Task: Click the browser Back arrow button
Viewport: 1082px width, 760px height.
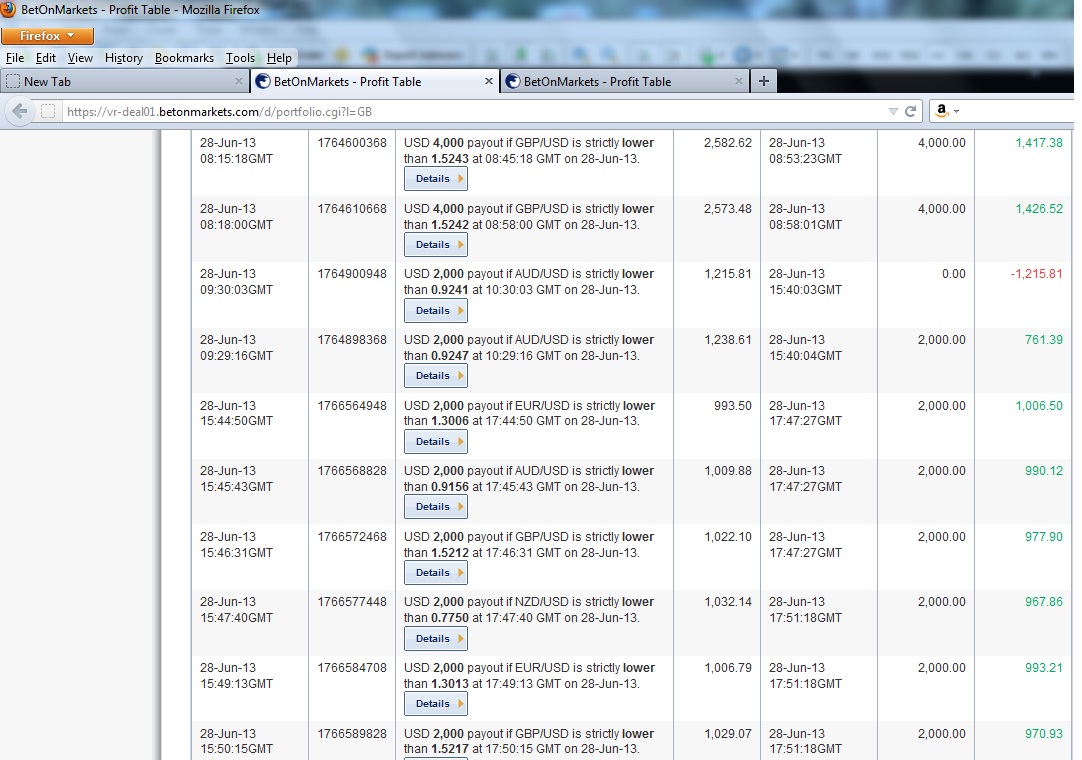Action: click(x=20, y=111)
